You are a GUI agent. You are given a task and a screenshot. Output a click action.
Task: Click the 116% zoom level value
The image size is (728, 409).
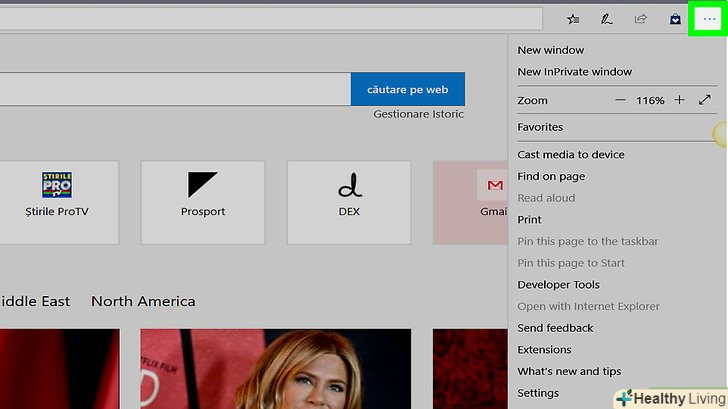pyautogui.click(x=650, y=100)
